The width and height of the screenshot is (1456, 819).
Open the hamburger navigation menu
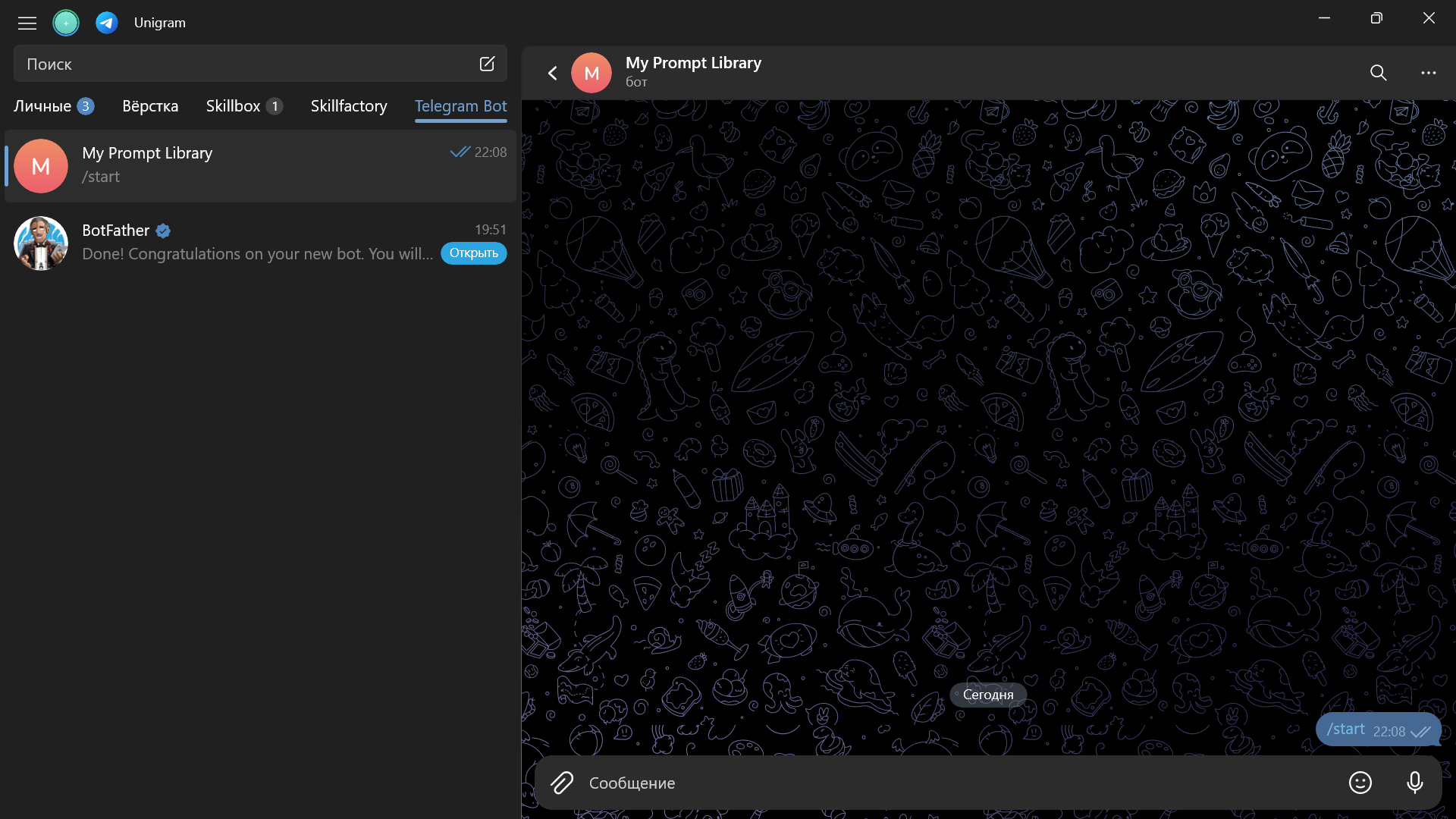click(x=27, y=23)
